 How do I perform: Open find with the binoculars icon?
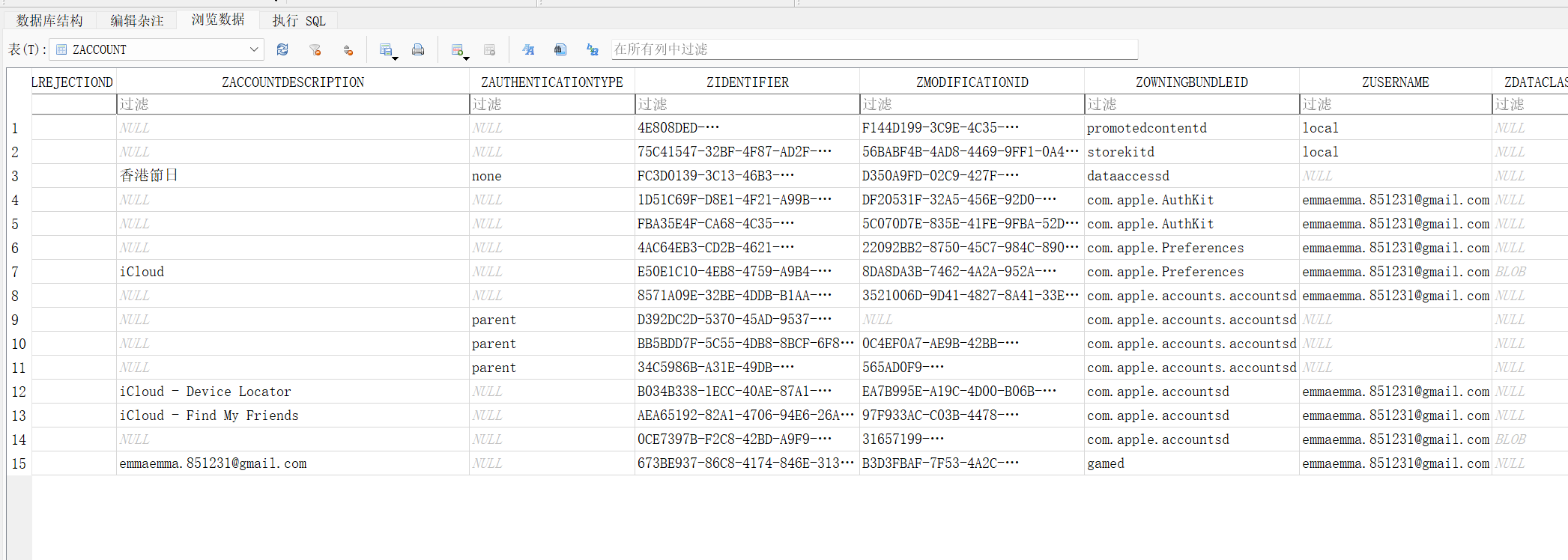pyautogui.click(x=560, y=49)
